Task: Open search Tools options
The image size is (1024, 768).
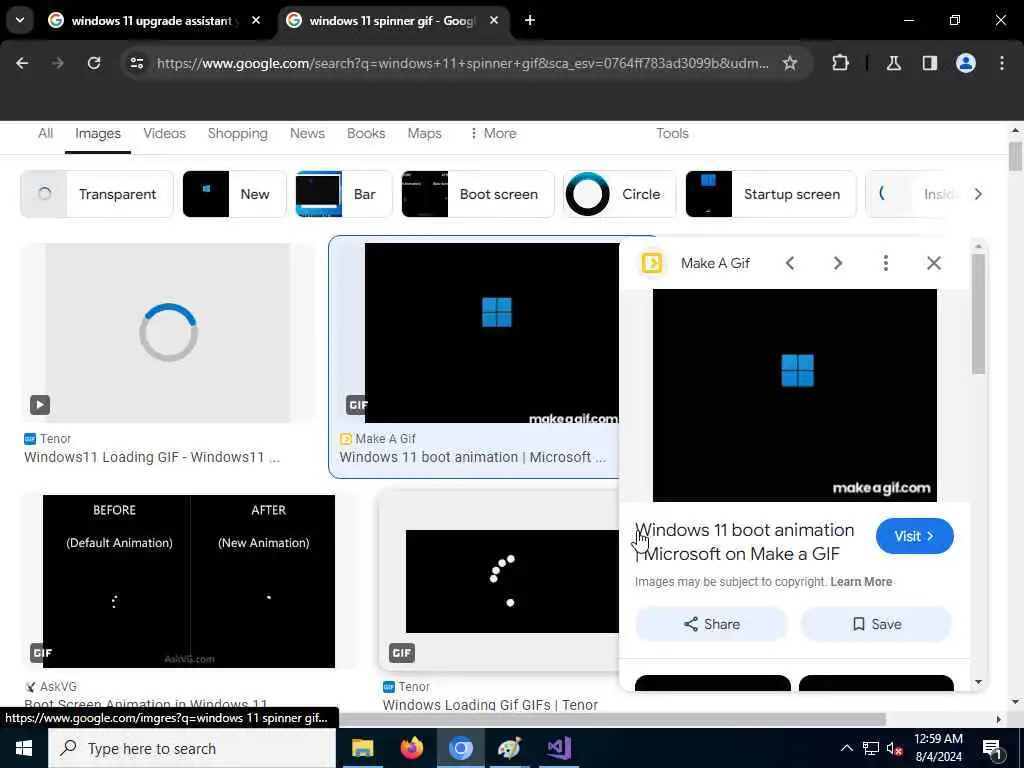Action: 672,133
